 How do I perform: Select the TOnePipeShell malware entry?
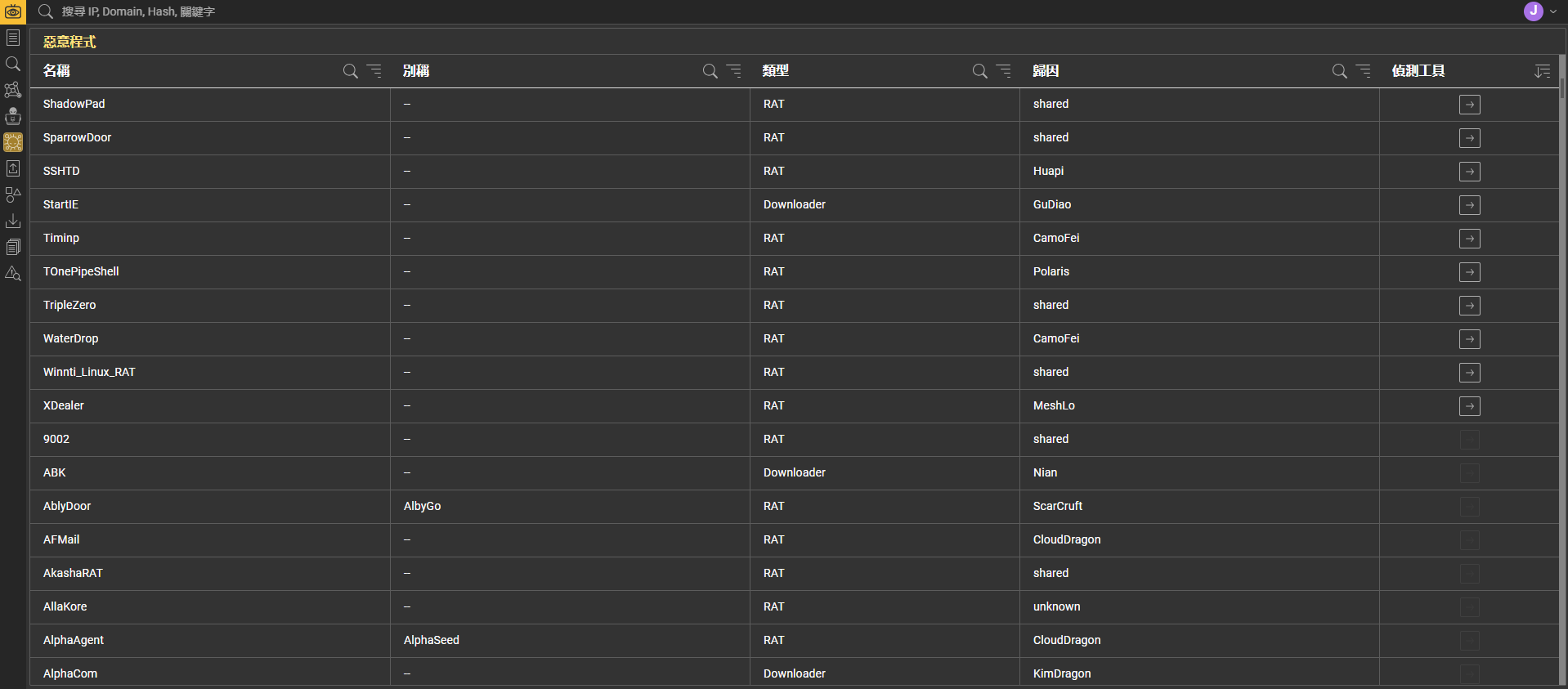click(x=81, y=271)
